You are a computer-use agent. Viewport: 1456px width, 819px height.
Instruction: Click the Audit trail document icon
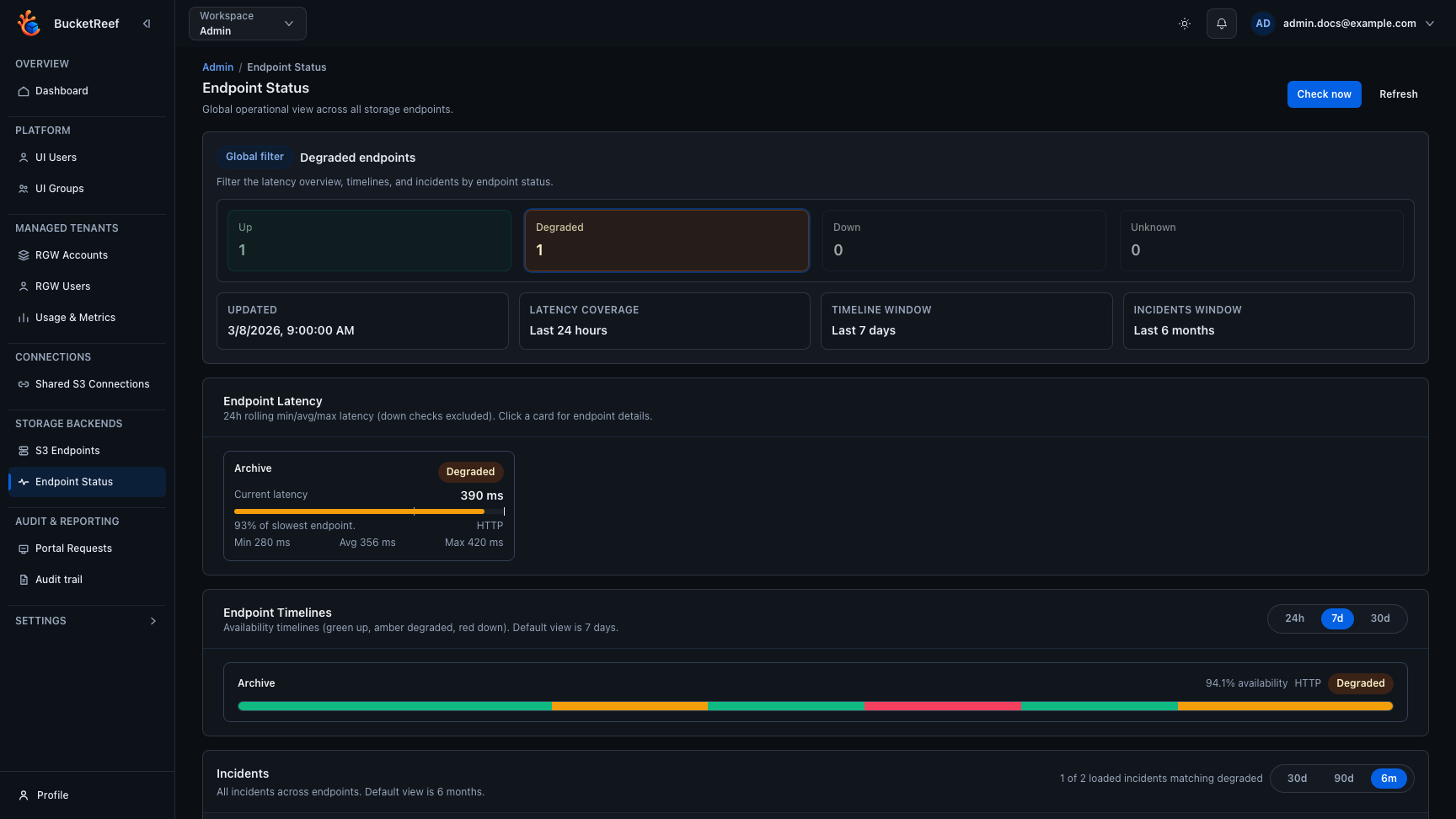click(24, 580)
